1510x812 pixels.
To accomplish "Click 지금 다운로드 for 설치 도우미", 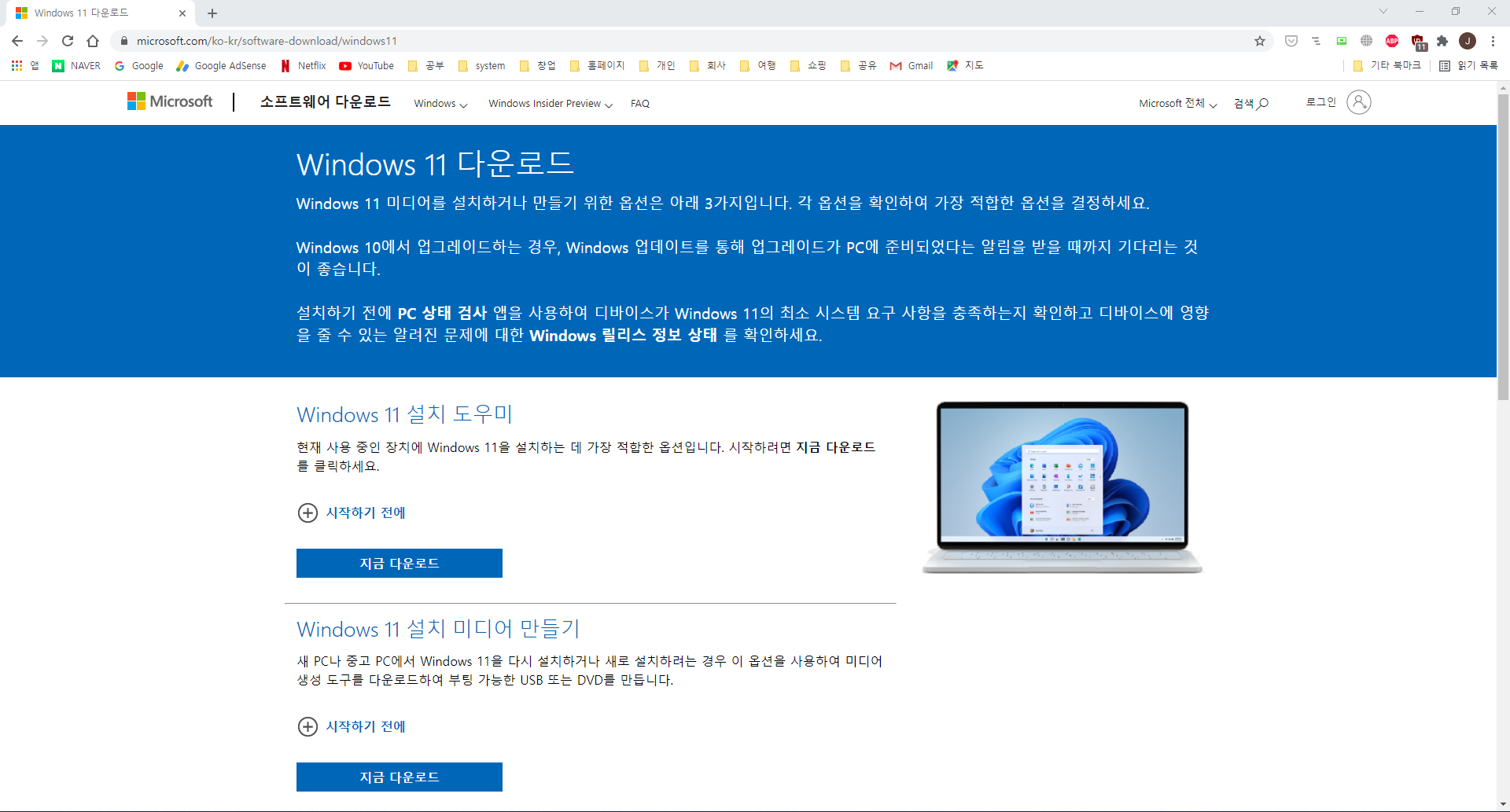I will [x=400, y=563].
